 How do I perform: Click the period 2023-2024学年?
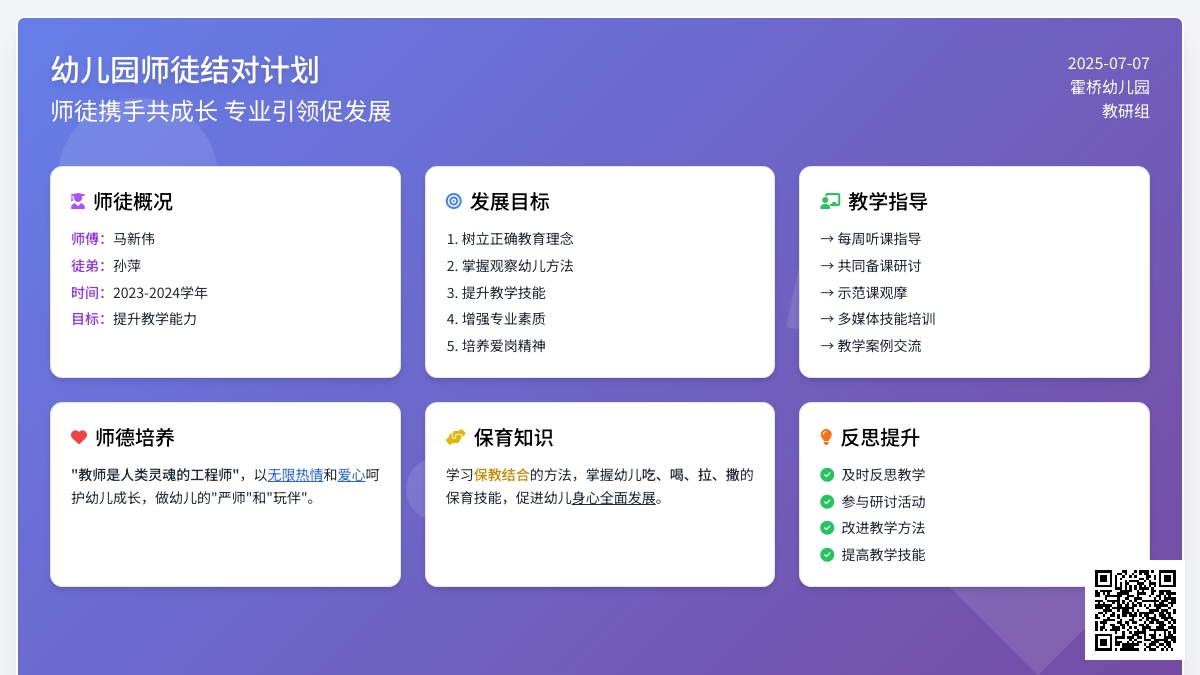pyautogui.click(x=160, y=293)
